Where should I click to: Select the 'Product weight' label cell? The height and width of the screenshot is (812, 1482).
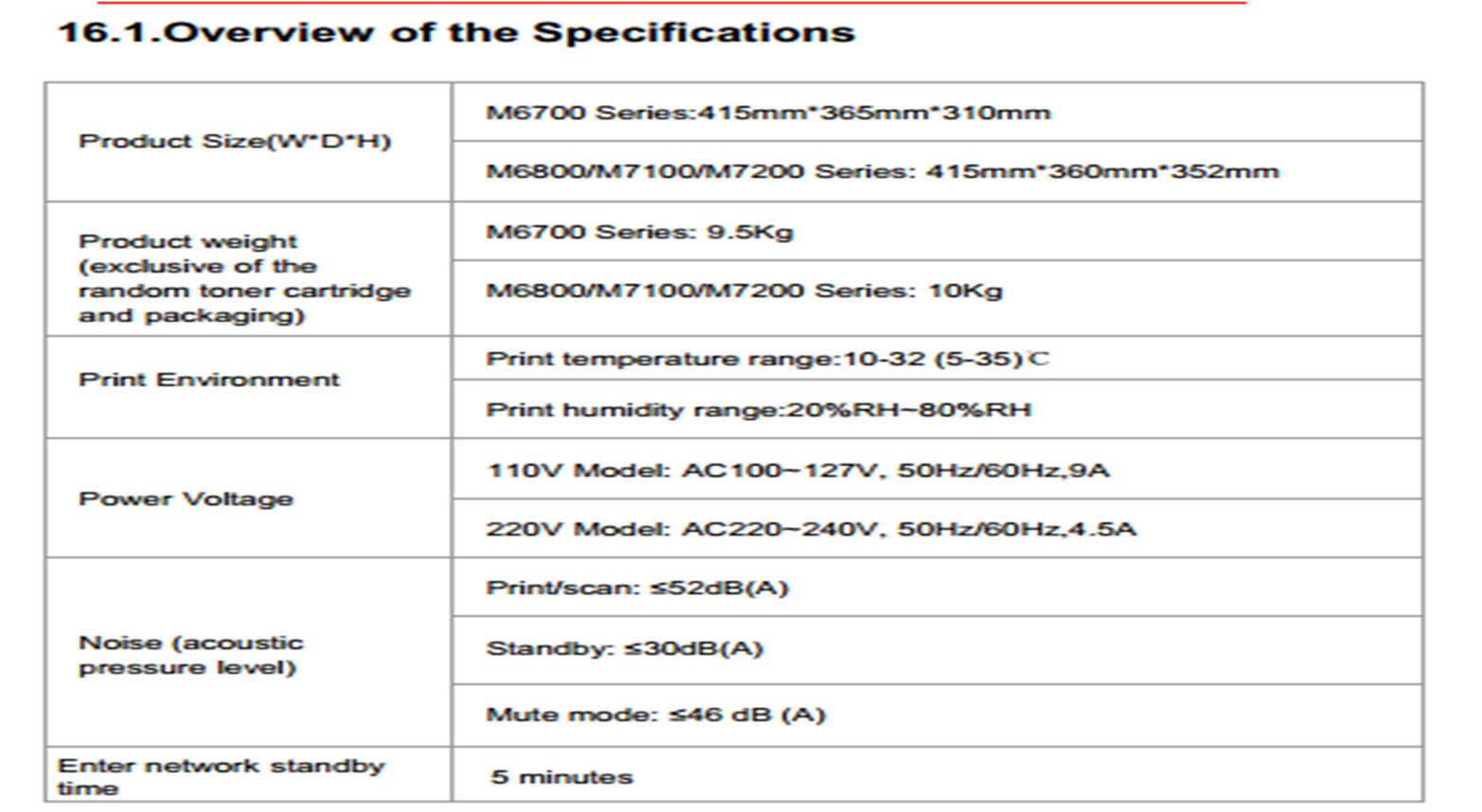248,270
